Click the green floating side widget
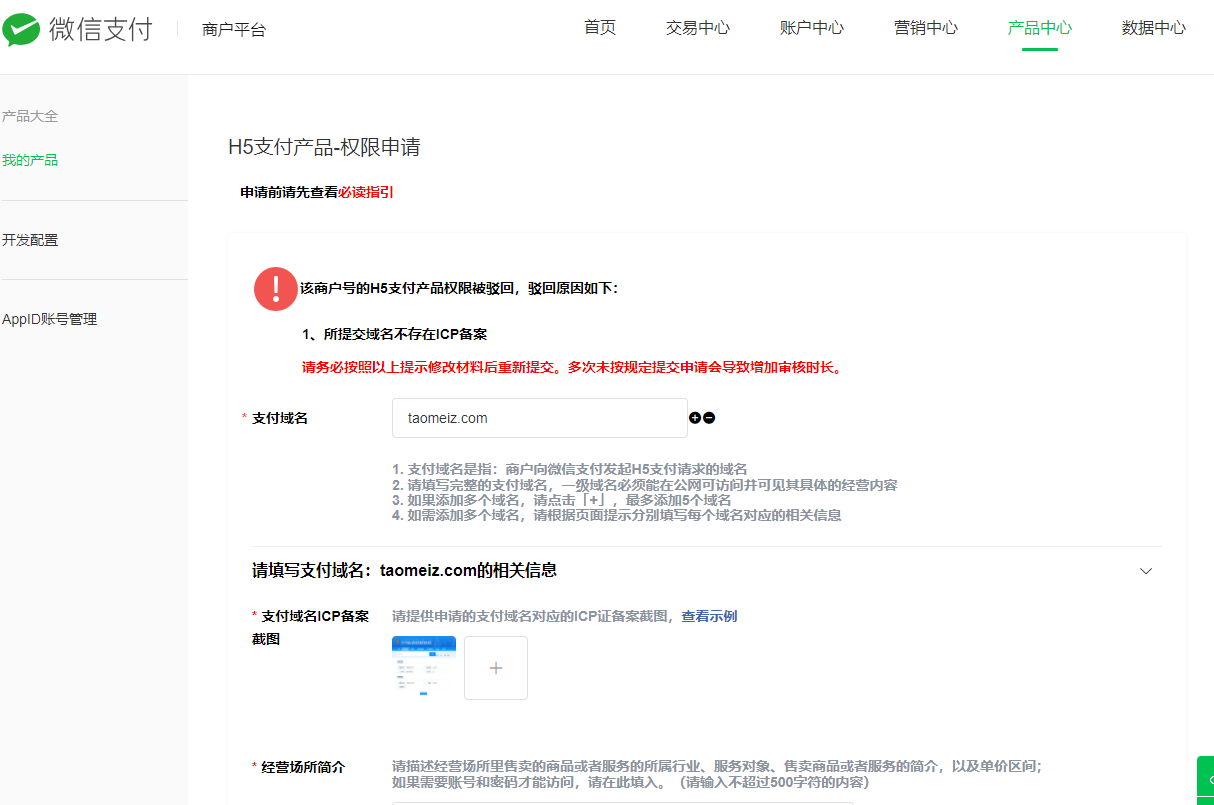The height and width of the screenshot is (805, 1214). 1206,780
